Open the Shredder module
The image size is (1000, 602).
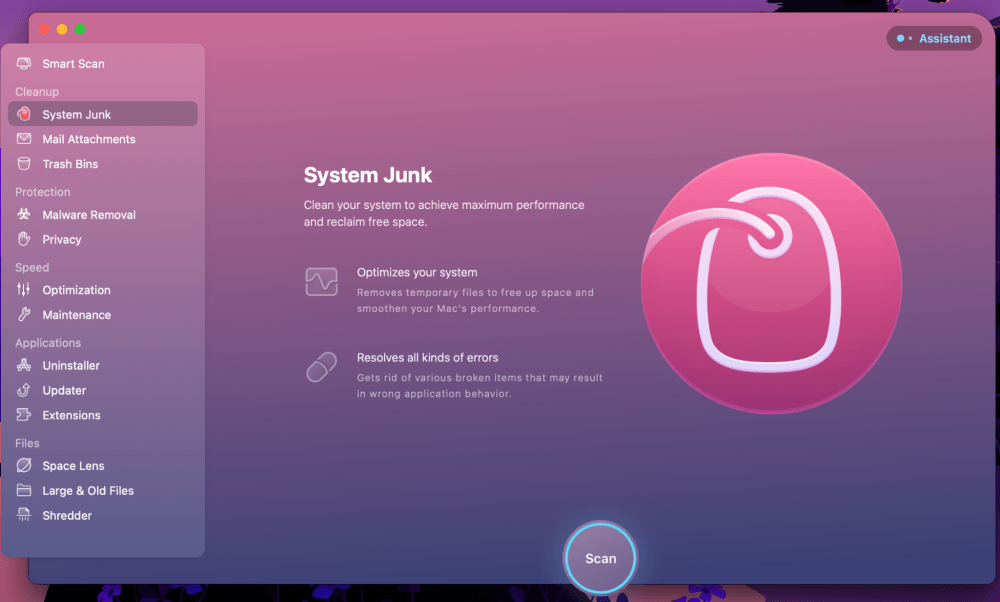103,515
